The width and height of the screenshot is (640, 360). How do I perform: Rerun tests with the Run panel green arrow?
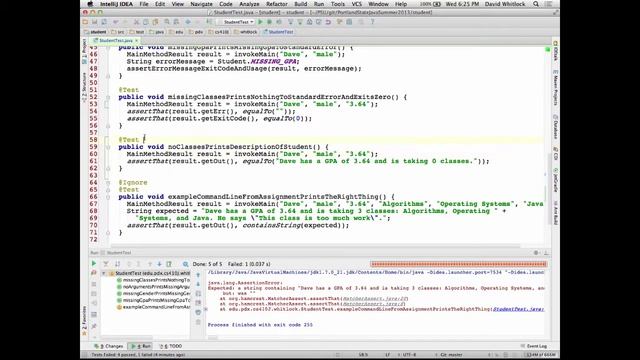pyautogui.click(x=94, y=264)
